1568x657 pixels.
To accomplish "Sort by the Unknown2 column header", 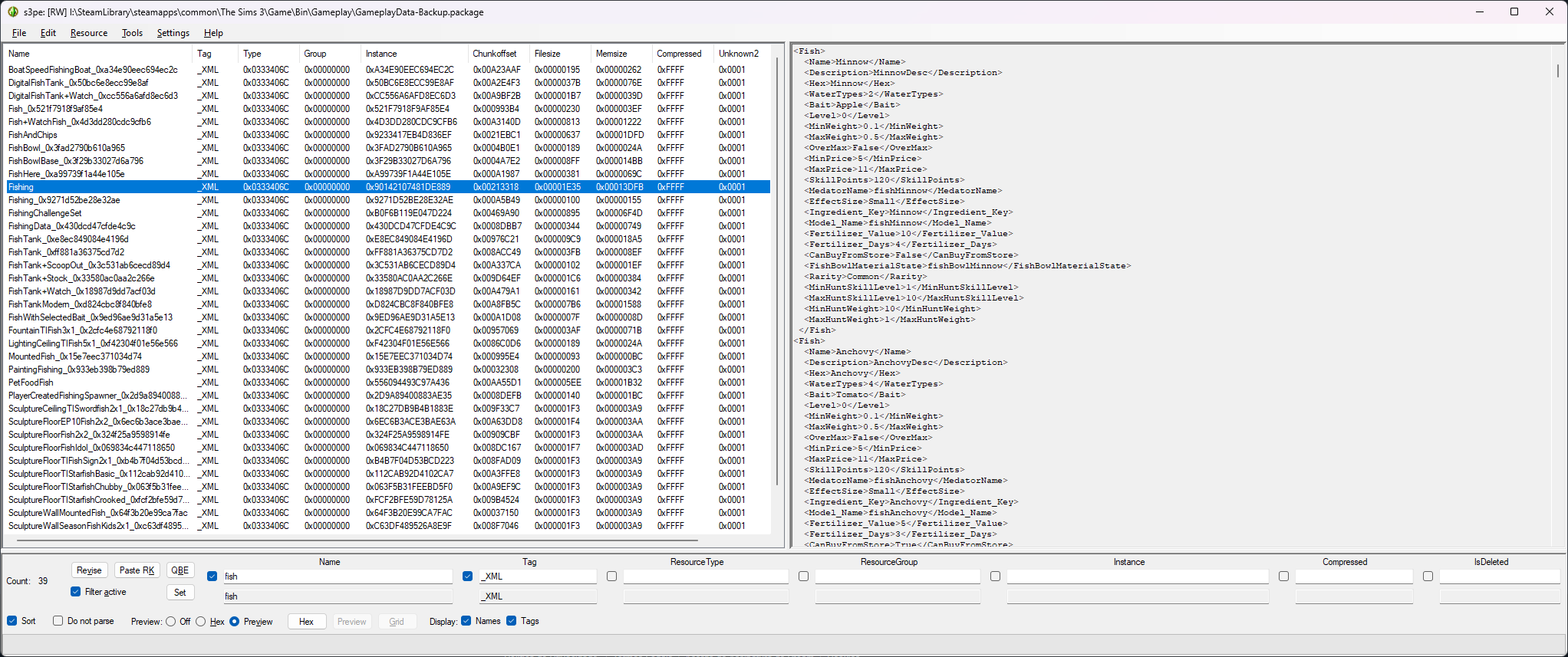I will 743,54.
